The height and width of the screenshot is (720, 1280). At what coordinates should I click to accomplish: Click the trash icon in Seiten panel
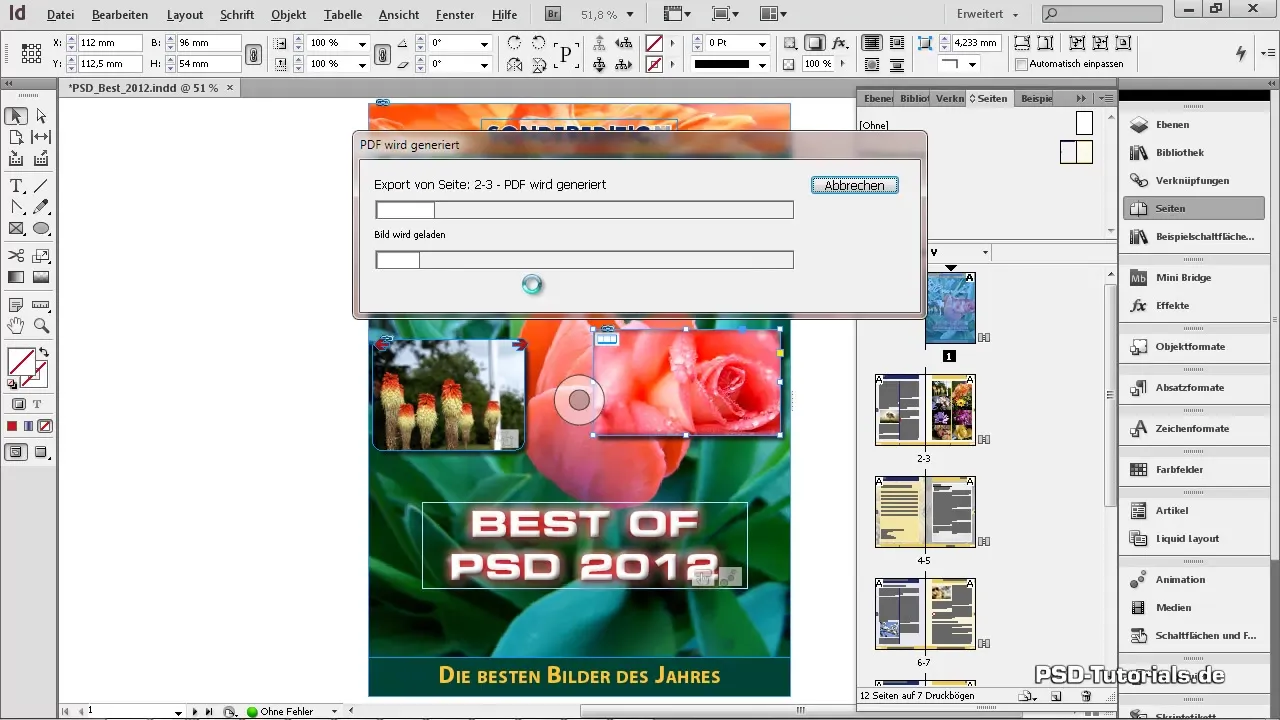click(1087, 696)
